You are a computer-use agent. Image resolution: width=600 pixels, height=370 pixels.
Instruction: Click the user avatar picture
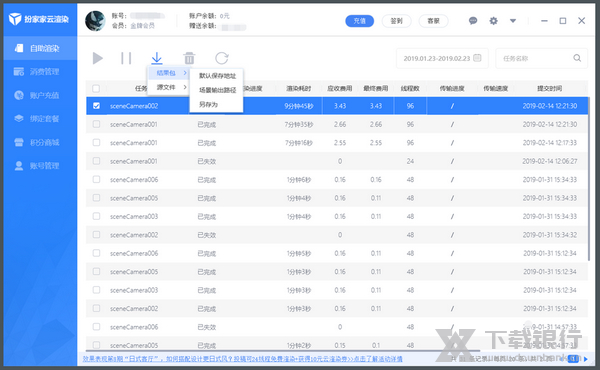(95, 21)
